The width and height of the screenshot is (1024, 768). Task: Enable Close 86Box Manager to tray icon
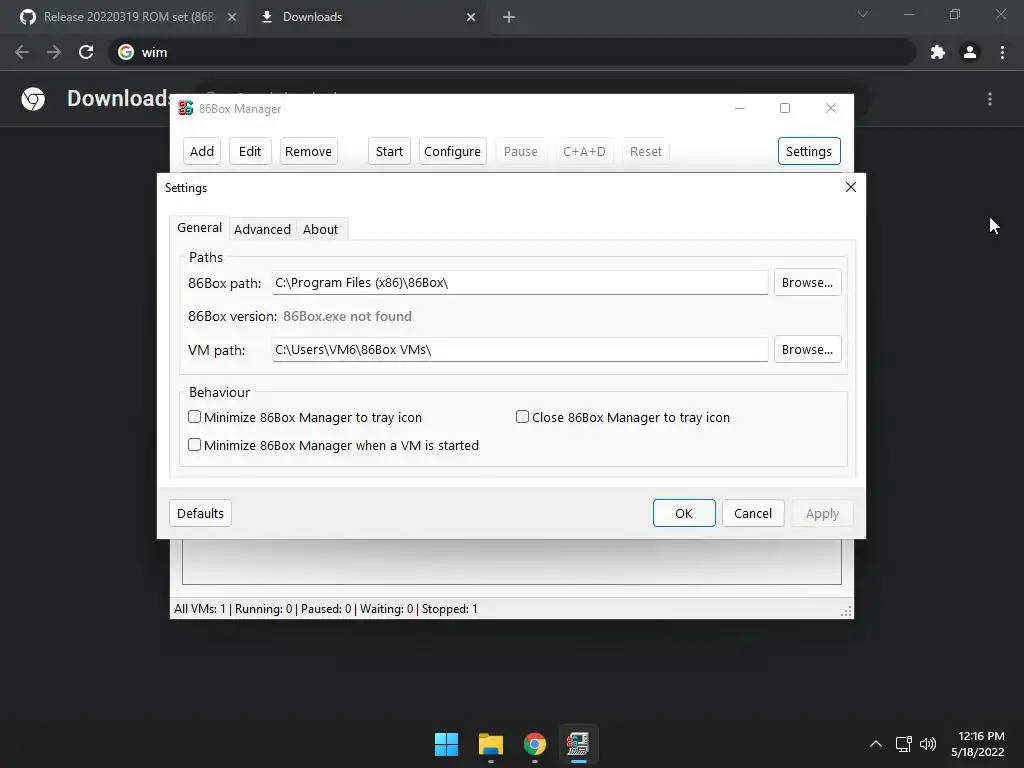point(623,417)
